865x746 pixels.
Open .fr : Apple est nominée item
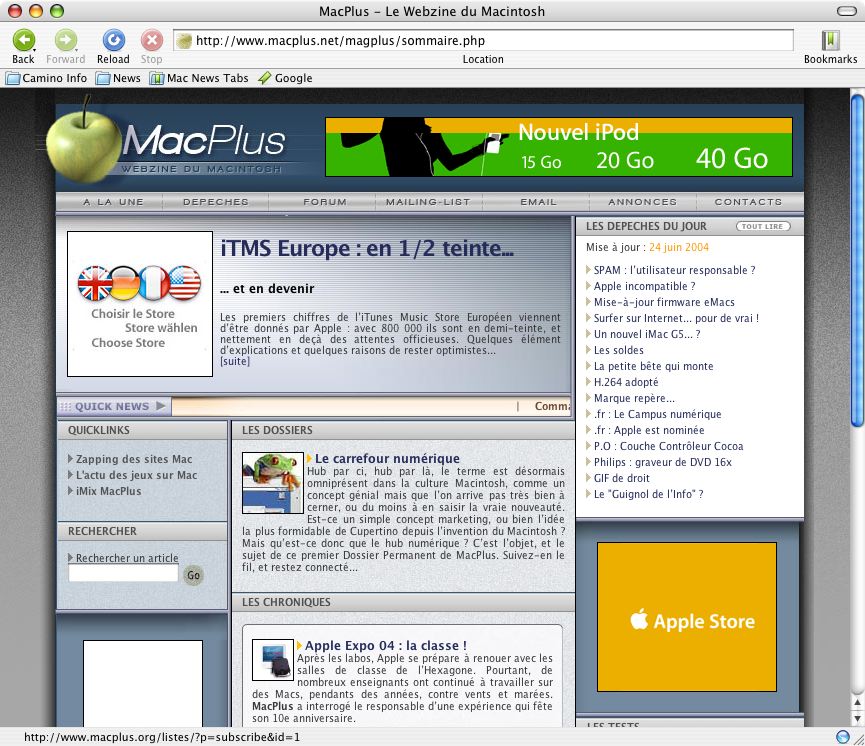coord(649,430)
